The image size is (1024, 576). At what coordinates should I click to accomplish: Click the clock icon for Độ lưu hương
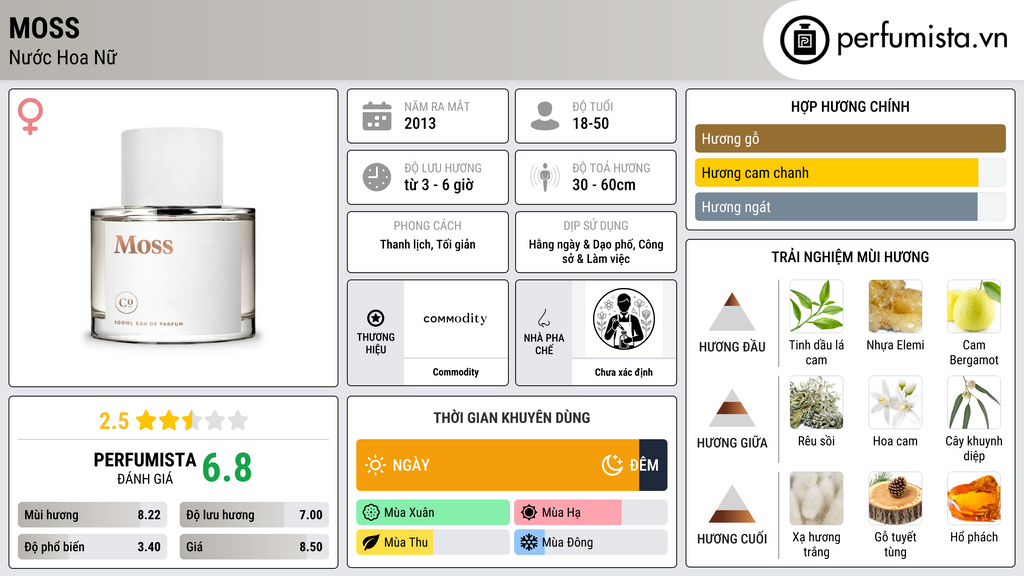[377, 177]
